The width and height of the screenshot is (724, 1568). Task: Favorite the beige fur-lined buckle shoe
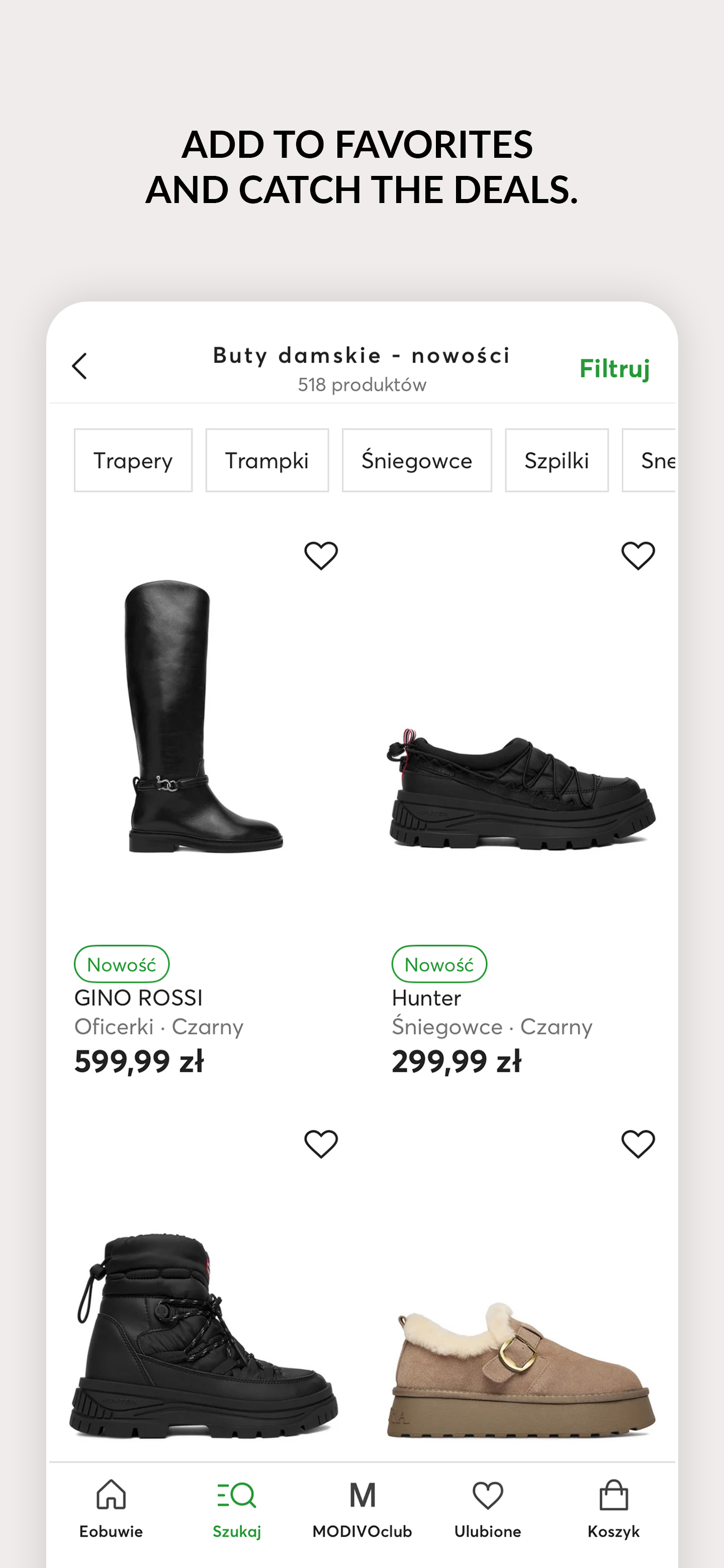pyautogui.click(x=638, y=1144)
